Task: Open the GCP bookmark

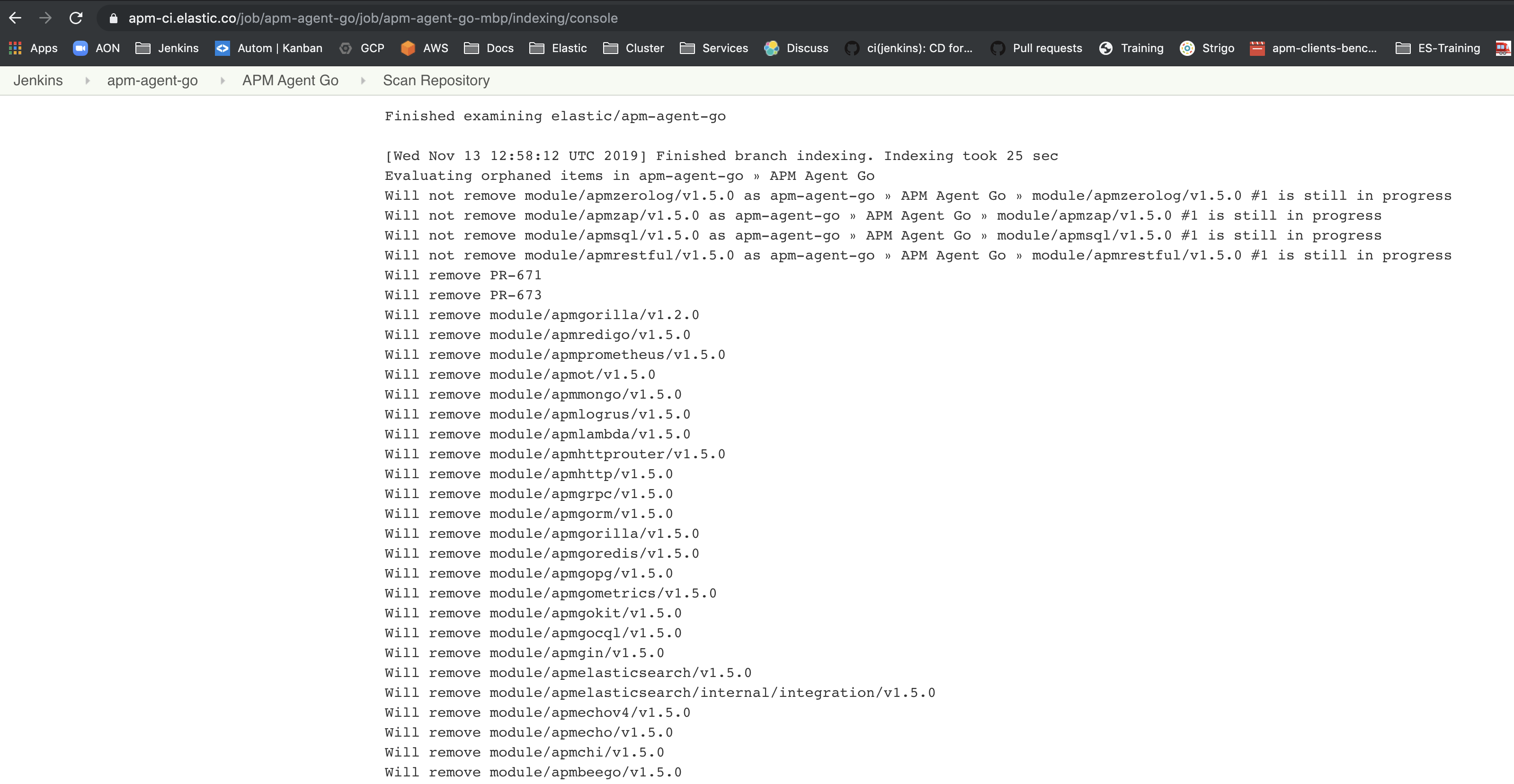Action: tap(363, 48)
